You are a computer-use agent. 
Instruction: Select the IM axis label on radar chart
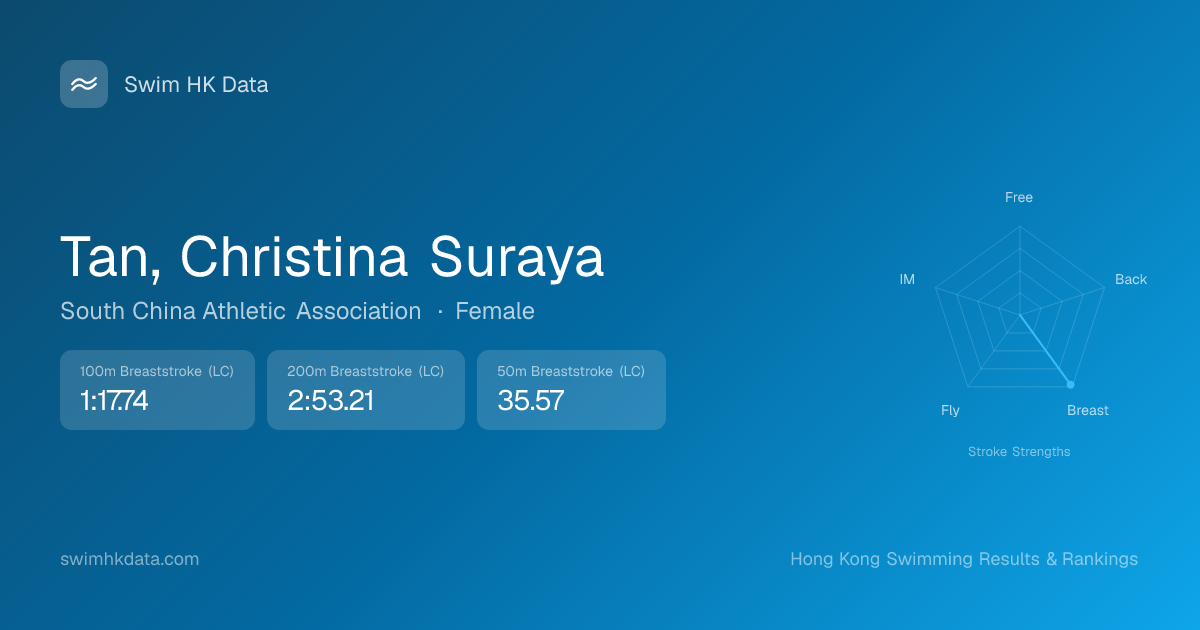[x=907, y=280]
